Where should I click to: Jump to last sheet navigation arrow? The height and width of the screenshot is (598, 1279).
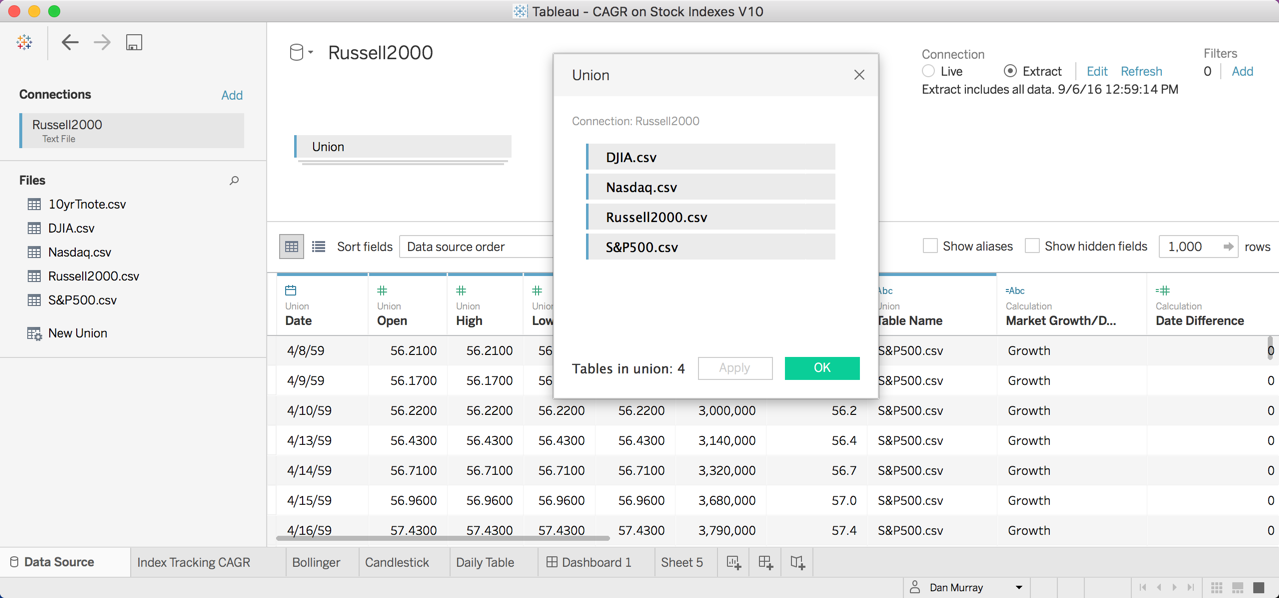tap(1191, 588)
